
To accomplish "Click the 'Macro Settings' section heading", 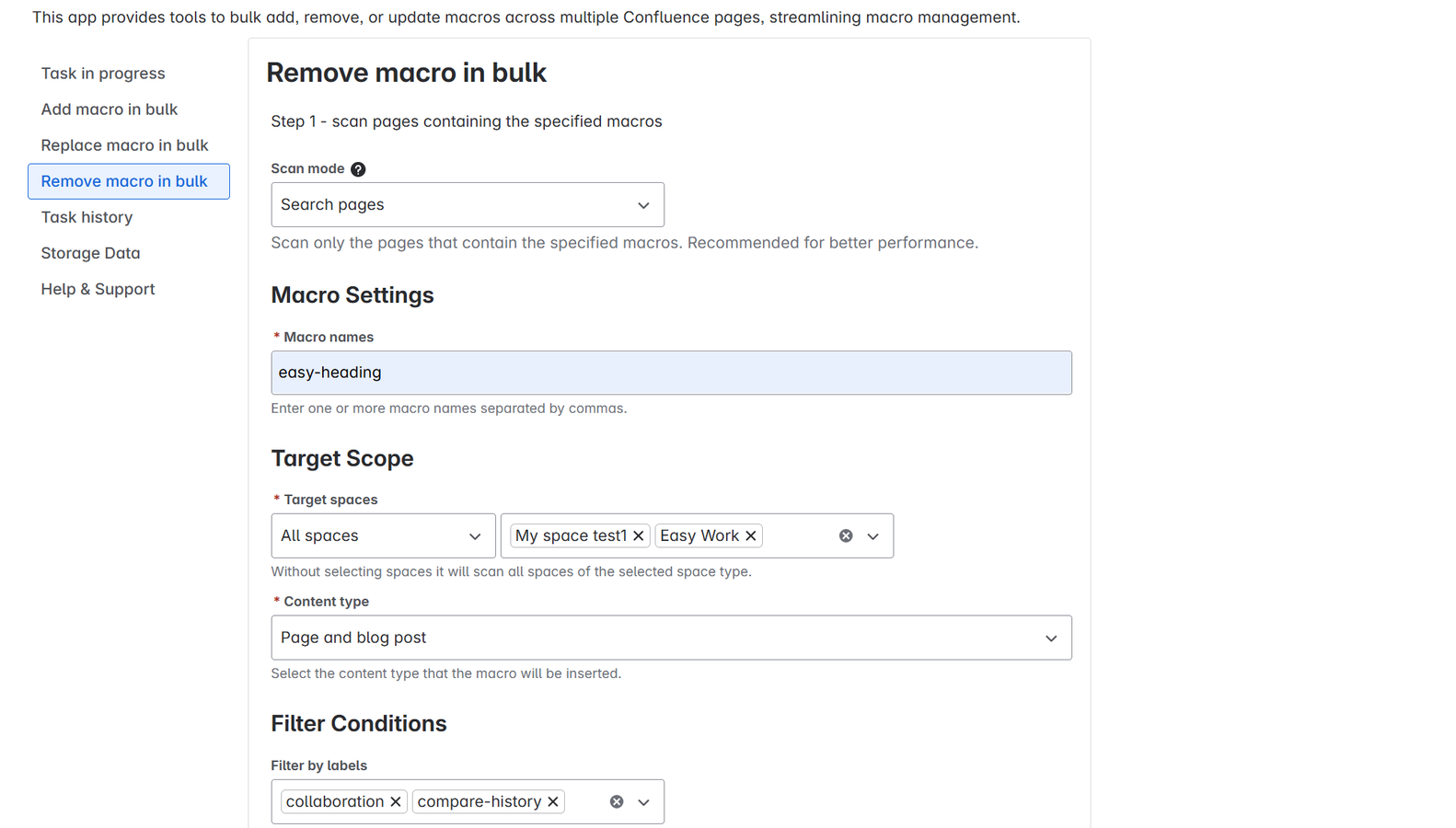I will tap(352, 295).
